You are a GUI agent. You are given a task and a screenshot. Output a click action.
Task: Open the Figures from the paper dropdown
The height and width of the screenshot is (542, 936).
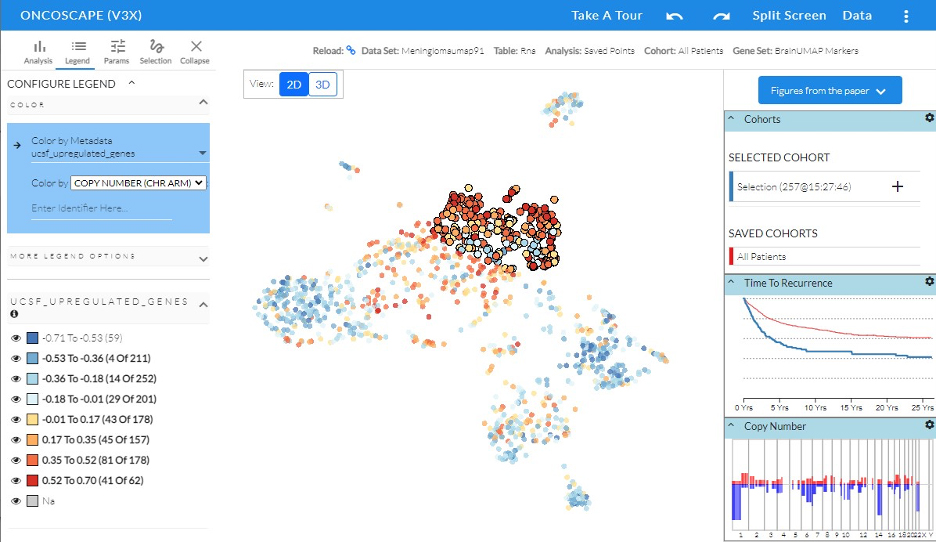coord(829,91)
